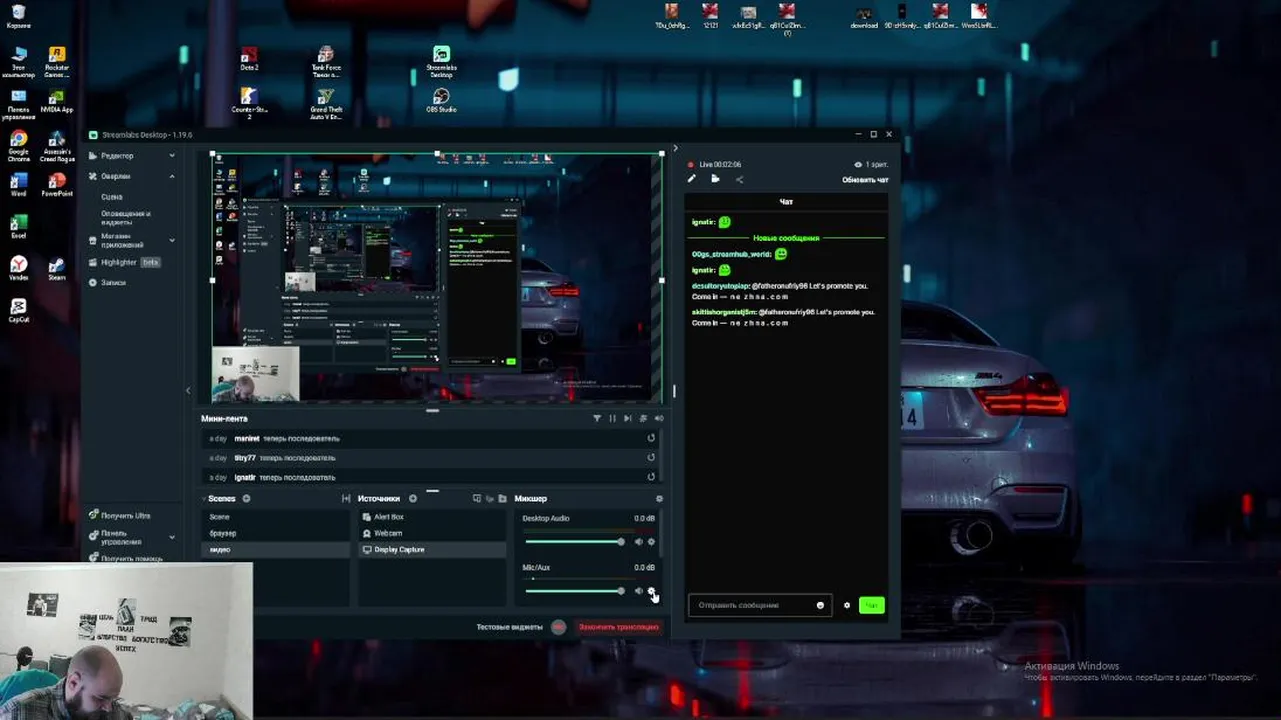
Task: Replay the titry77 follower alert
Action: click(651, 457)
